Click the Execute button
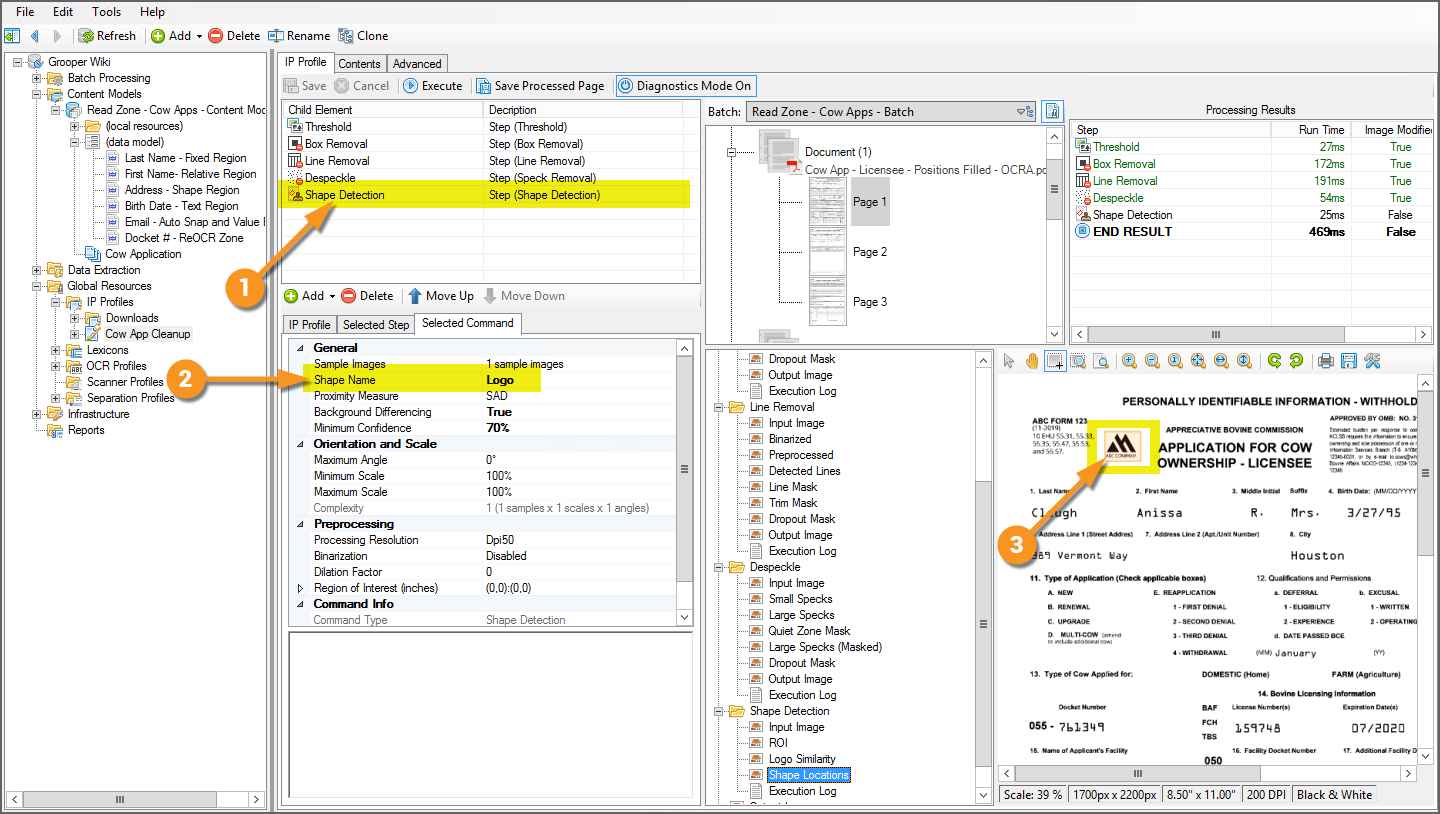Image resolution: width=1440 pixels, height=814 pixels. tap(433, 86)
